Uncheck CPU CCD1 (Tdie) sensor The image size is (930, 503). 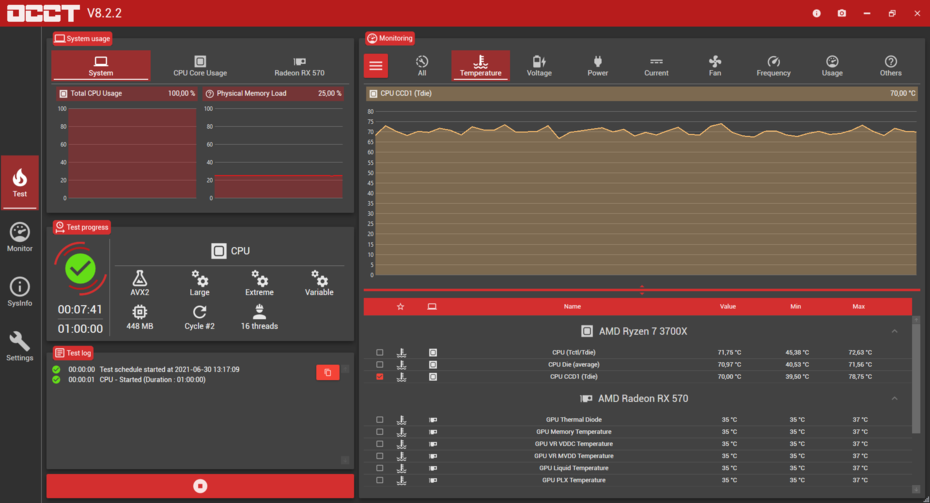(380, 377)
